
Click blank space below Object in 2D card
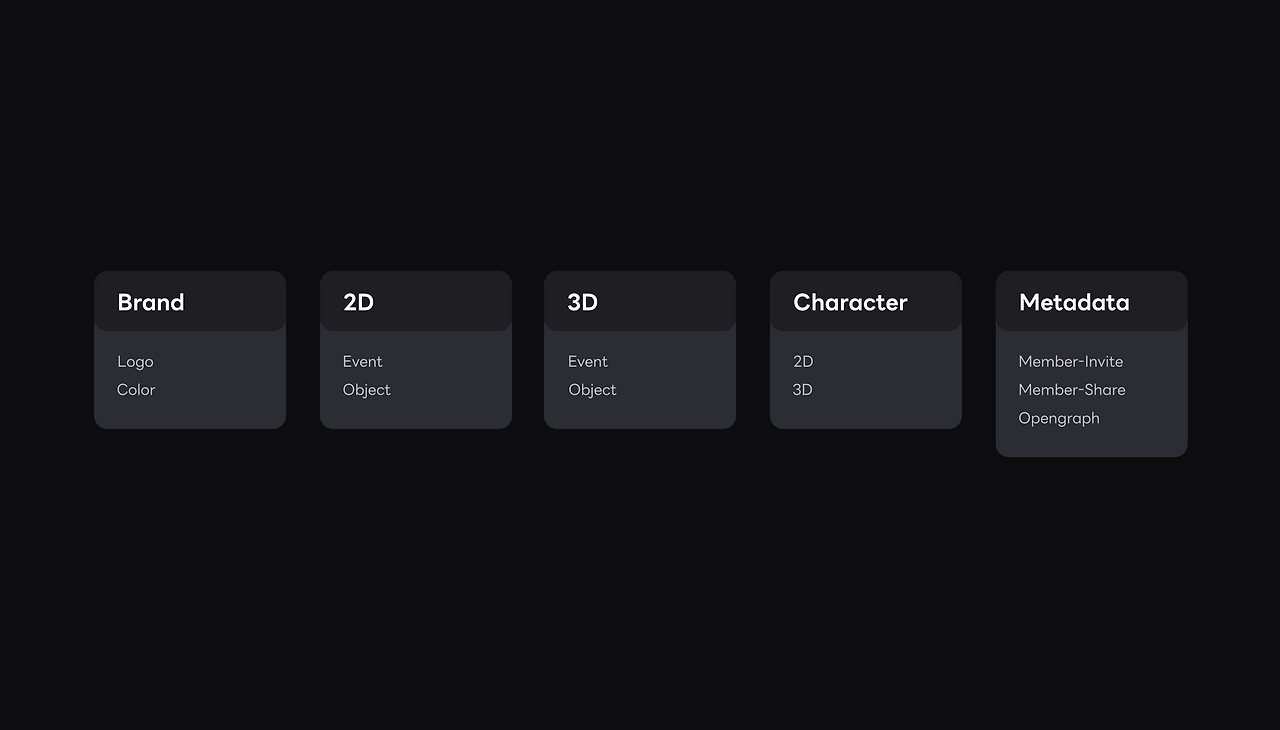(416, 415)
